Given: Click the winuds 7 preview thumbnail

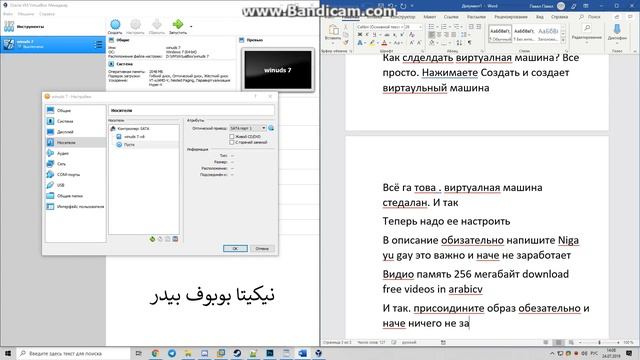Looking at the screenshot, I should coord(278,70).
